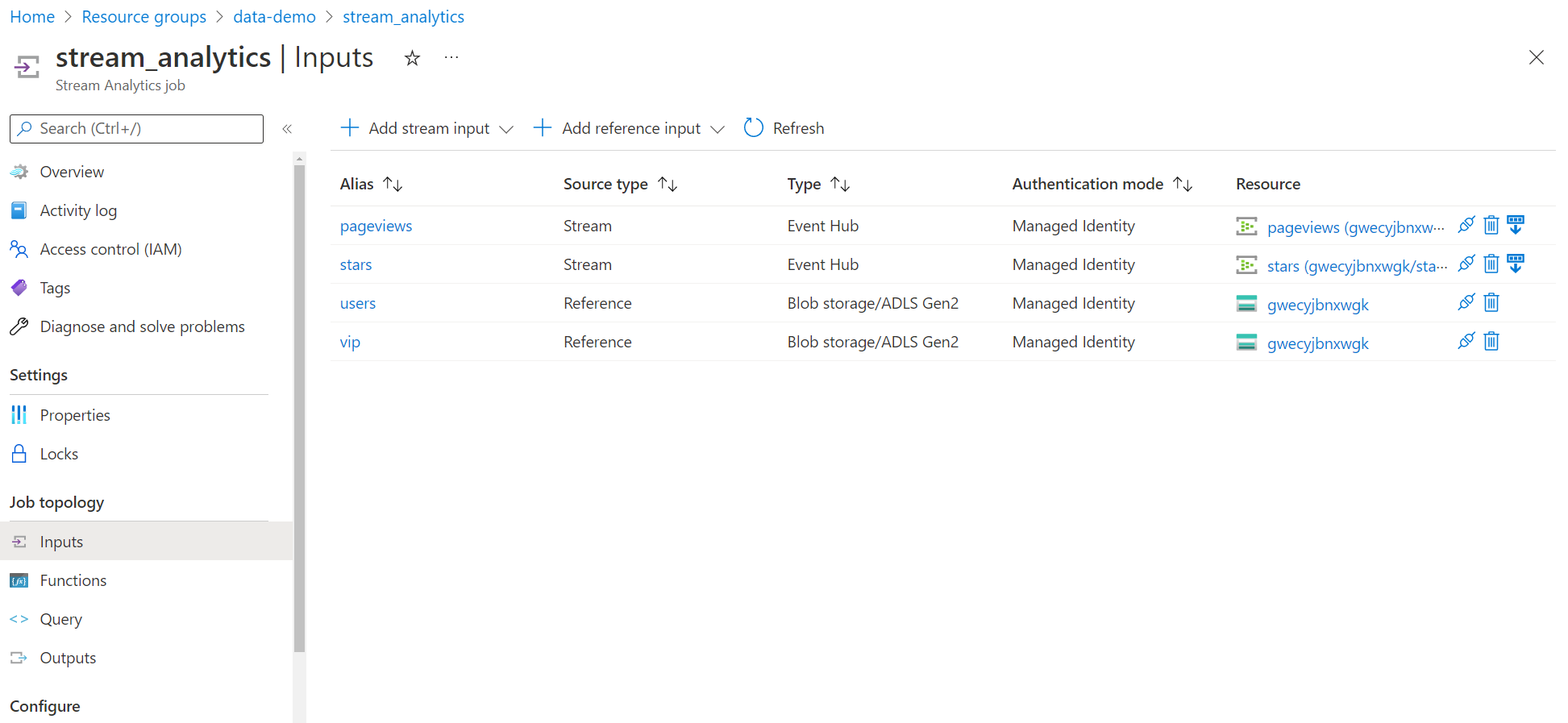Screen dimensions: 1568x723
Task: Open the Query menu item
Action: 61,619
